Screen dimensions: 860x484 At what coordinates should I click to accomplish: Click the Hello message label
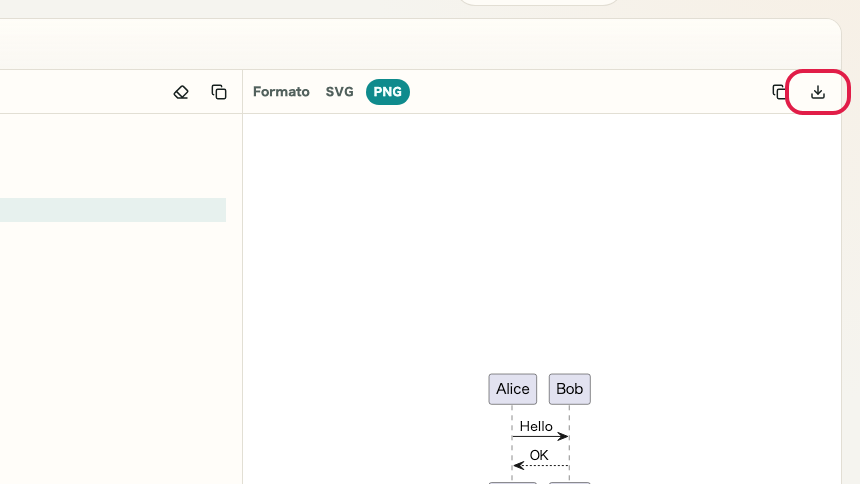pyautogui.click(x=536, y=426)
